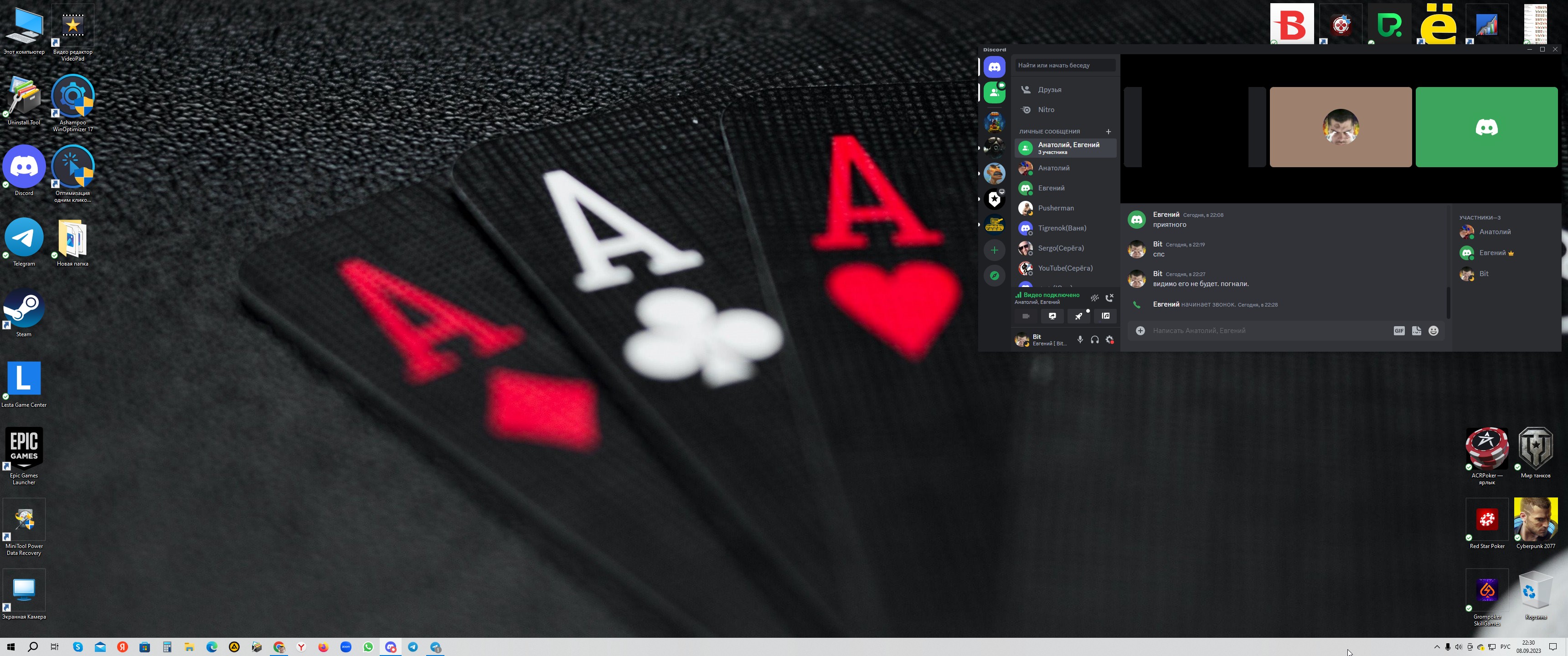1568x656 pixels.
Task: Select Корзина recycle bin icon
Action: point(1535,595)
